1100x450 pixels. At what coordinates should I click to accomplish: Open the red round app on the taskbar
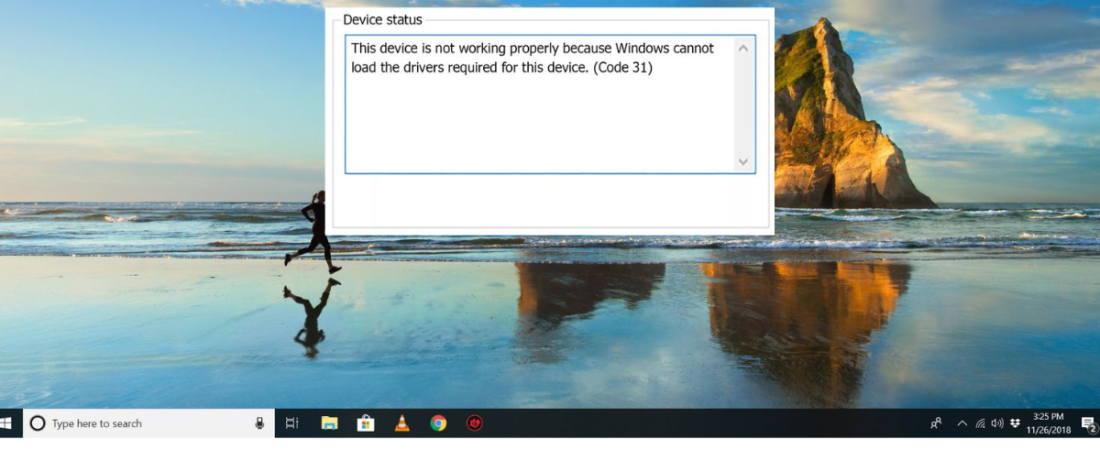tap(475, 423)
